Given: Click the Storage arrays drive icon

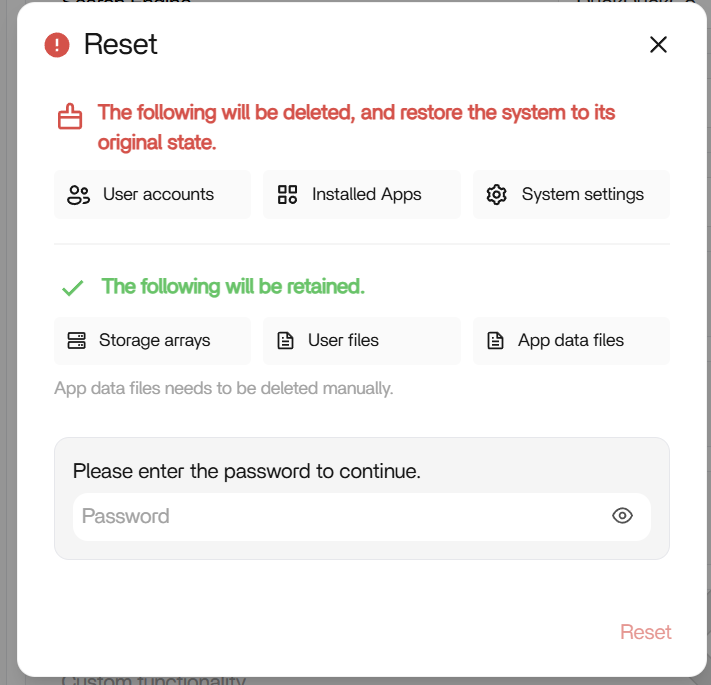Looking at the screenshot, I should pyautogui.click(x=77, y=341).
